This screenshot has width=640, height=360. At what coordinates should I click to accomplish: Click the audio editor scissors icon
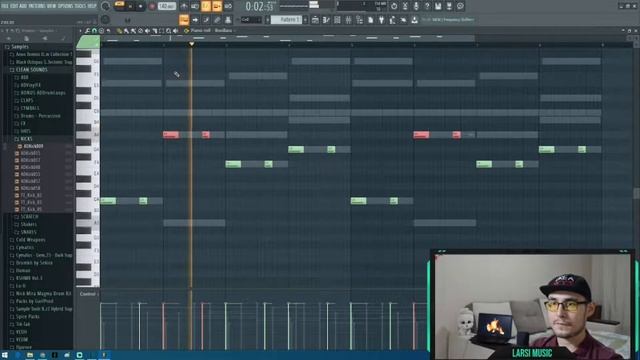click(x=405, y=6)
